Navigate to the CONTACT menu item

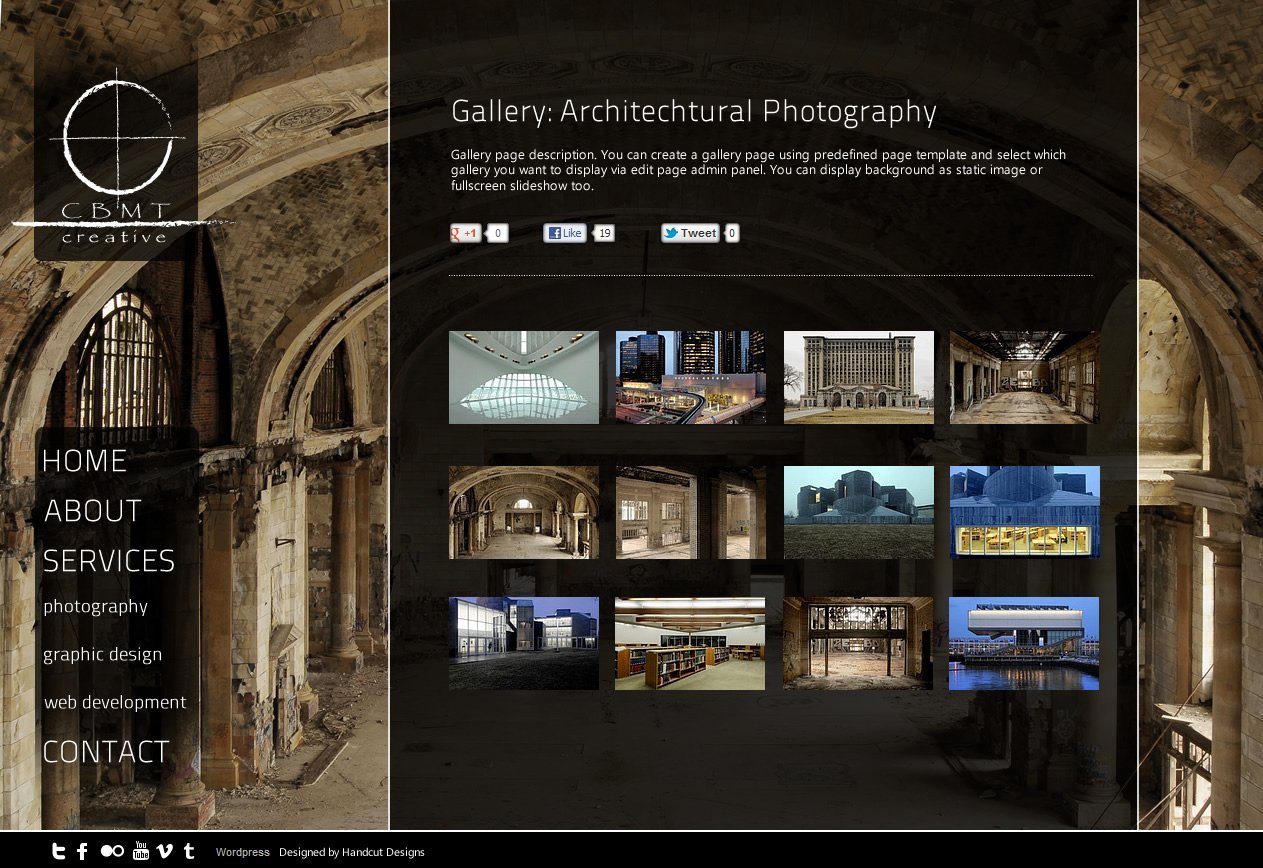tap(106, 752)
